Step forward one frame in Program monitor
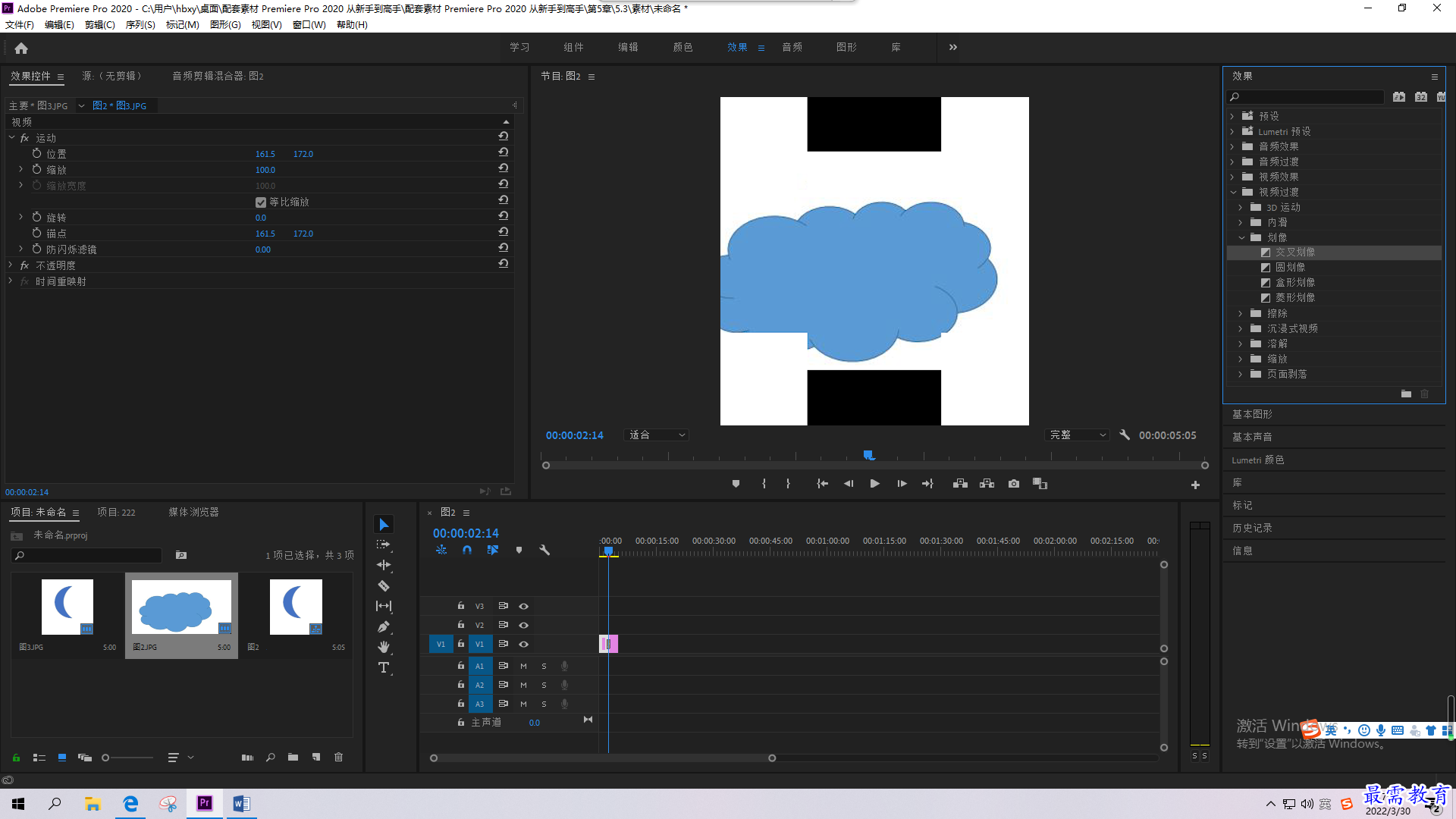Viewport: 1456px width, 819px height. 902,484
